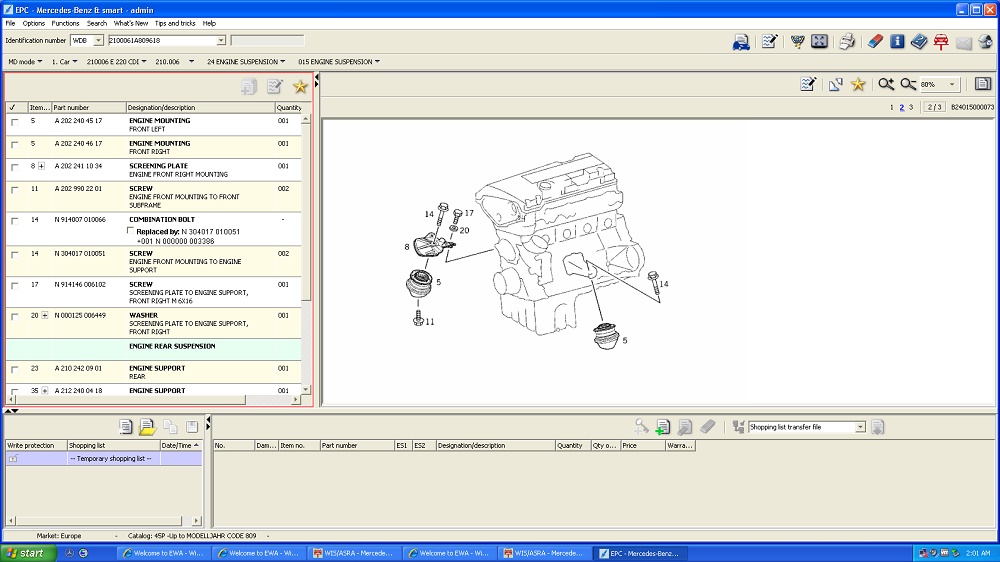Open the blue information icon
The height and width of the screenshot is (562, 1000).
click(897, 42)
